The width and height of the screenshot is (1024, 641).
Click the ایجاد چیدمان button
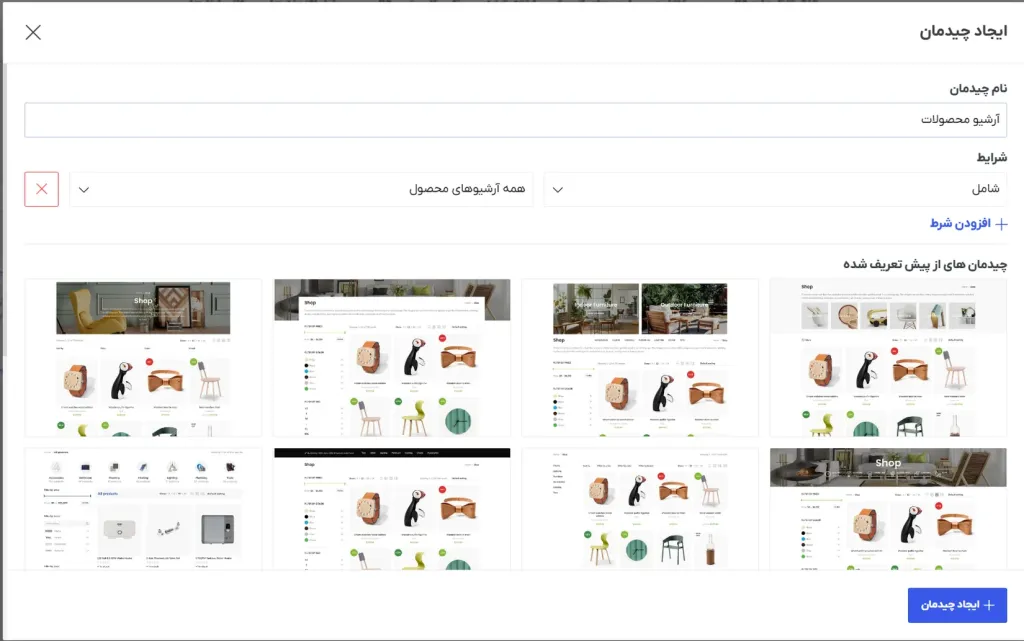[x=957, y=605]
